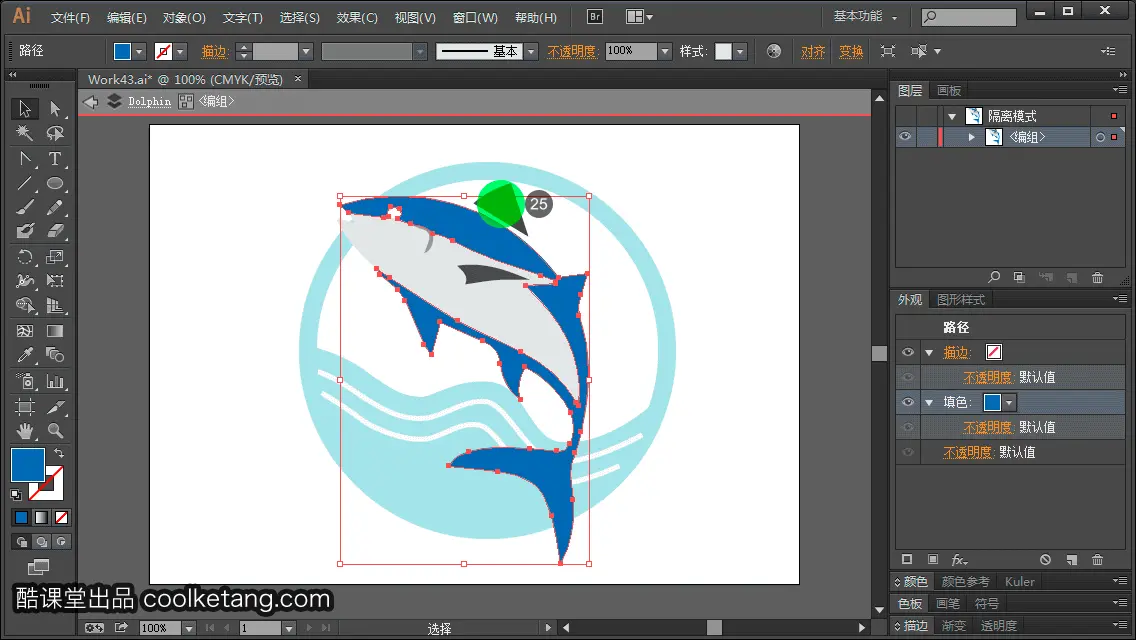Select the Free Transform tool

(x=55, y=281)
